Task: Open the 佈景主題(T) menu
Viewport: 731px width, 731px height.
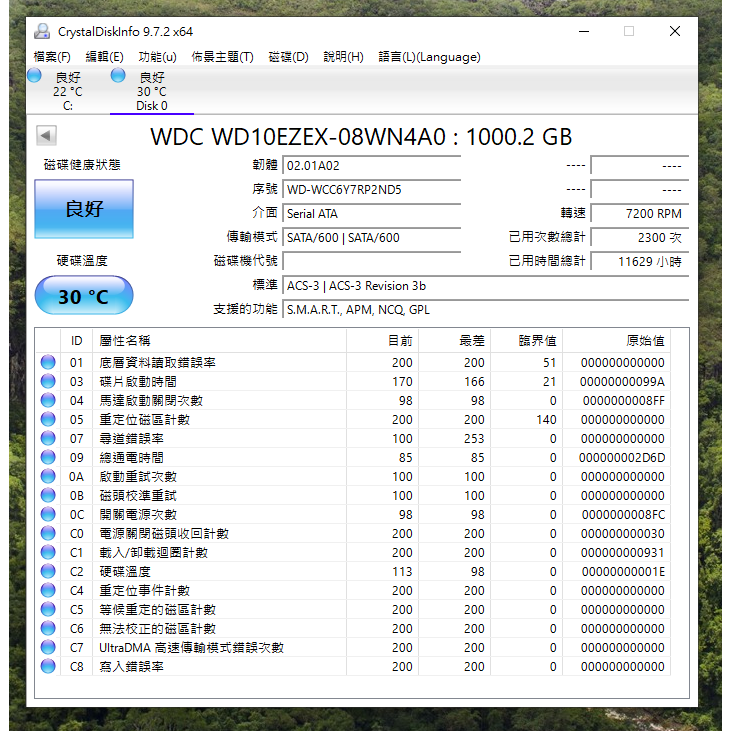Action: [222, 57]
